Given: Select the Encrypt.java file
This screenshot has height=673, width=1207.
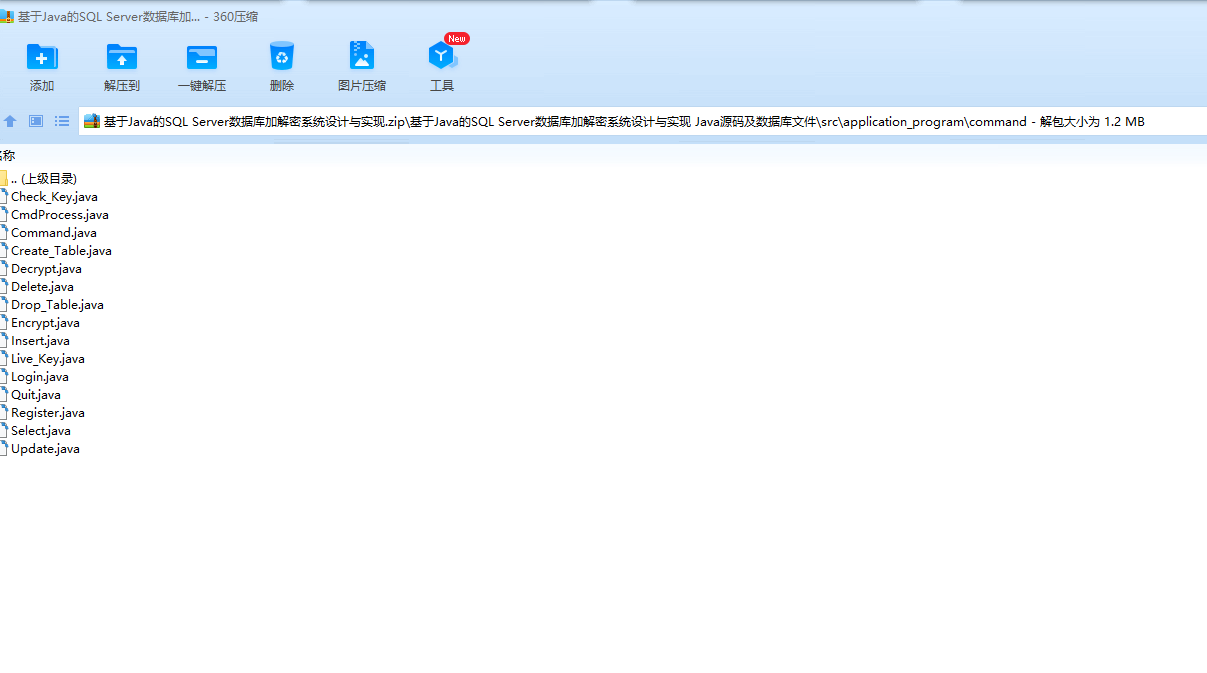Looking at the screenshot, I should coord(45,323).
